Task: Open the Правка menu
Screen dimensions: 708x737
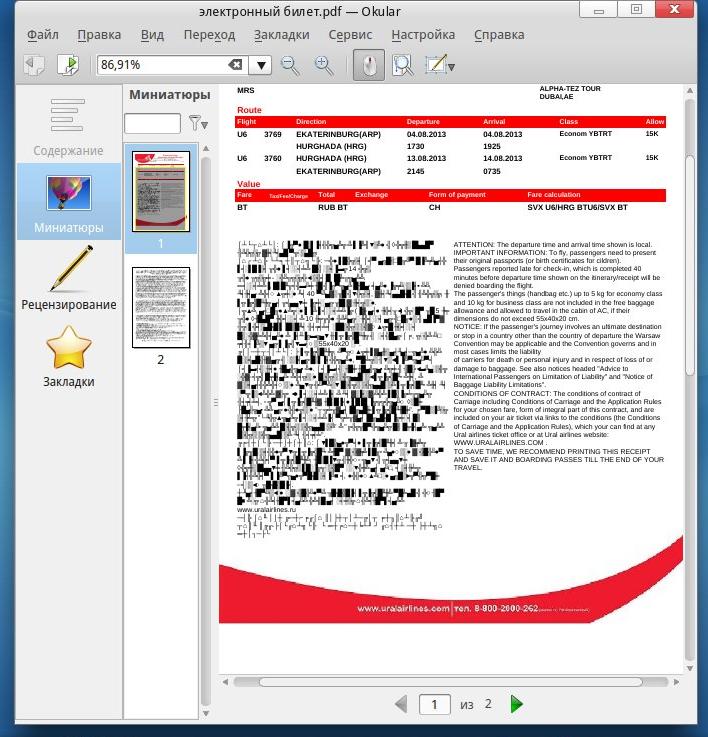Action: (99, 35)
